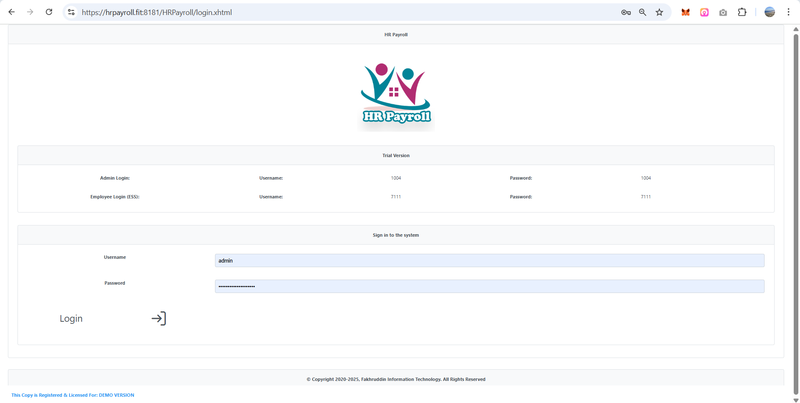This screenshot has width=800, height=403.
Task: Open the extensions puzzle piece menu
Action: 742,12
